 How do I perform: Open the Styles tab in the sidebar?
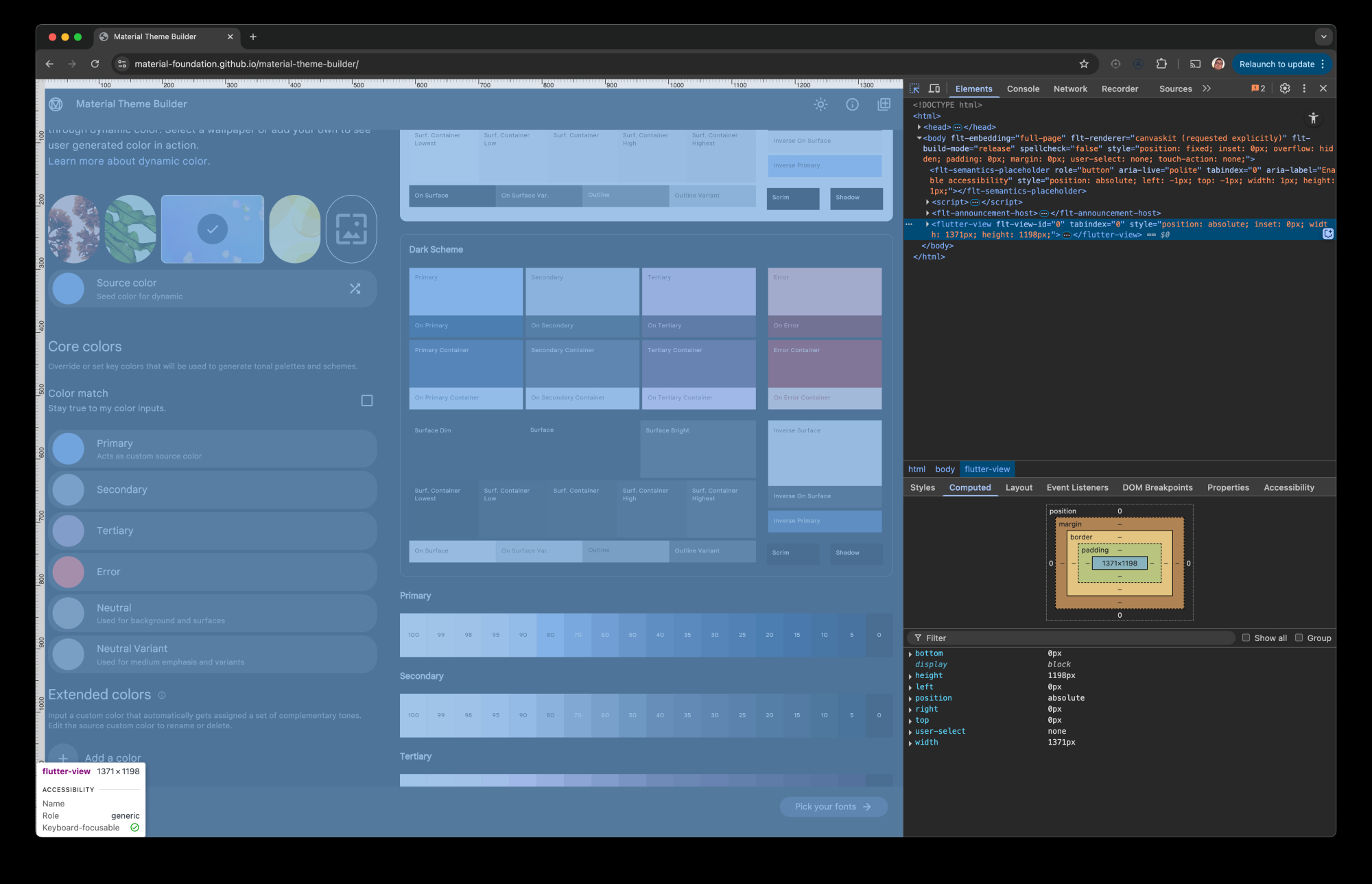click(x=922, y=487)
